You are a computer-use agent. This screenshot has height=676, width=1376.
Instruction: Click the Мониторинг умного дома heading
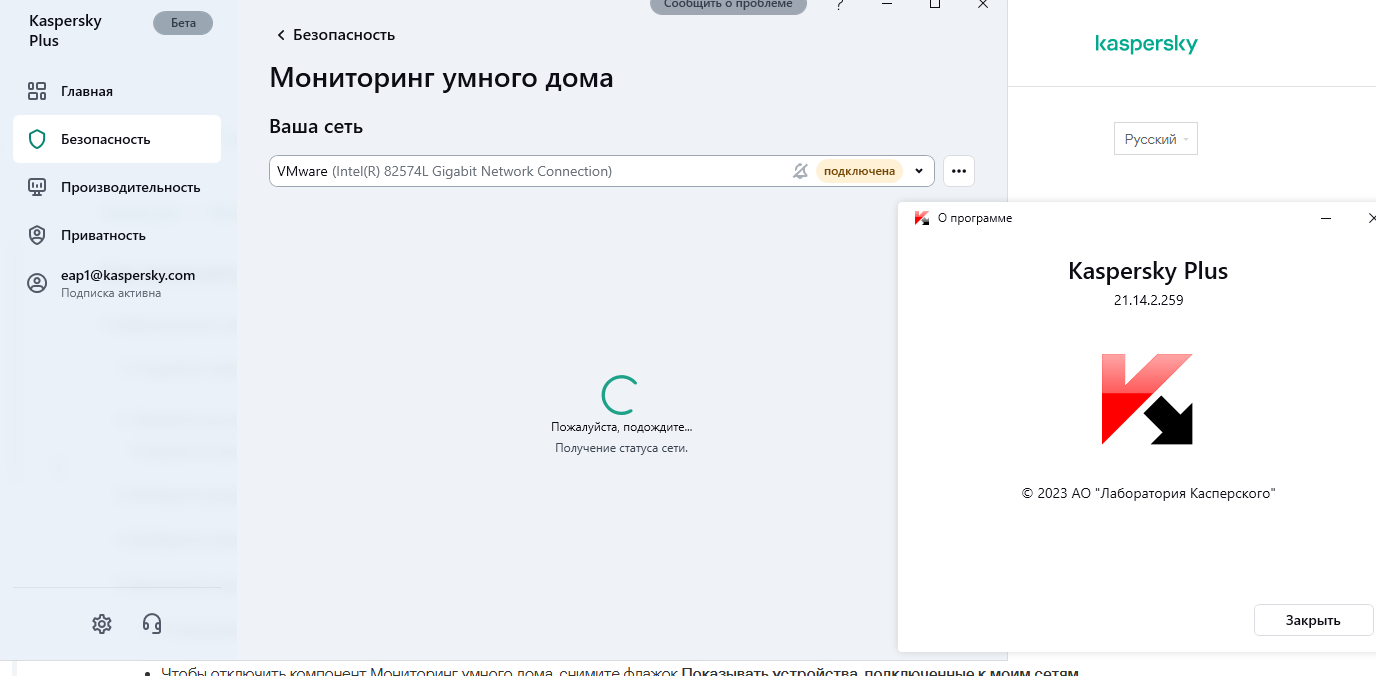pos(441,78)
